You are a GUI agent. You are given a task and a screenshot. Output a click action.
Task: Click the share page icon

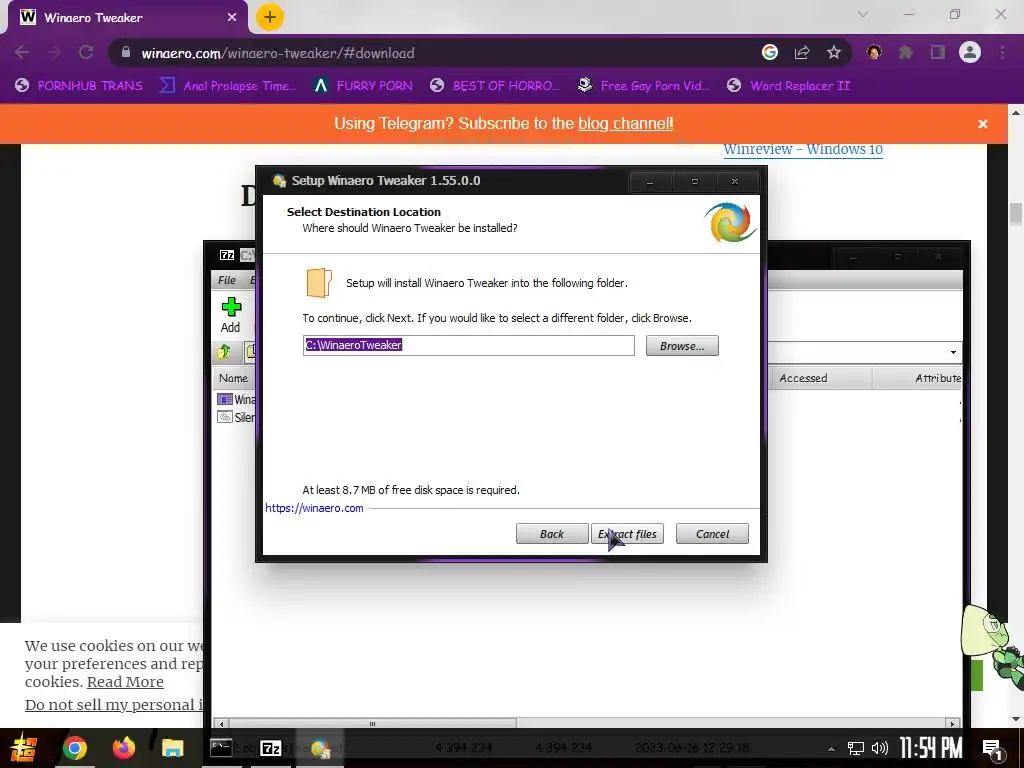(802, 52)
